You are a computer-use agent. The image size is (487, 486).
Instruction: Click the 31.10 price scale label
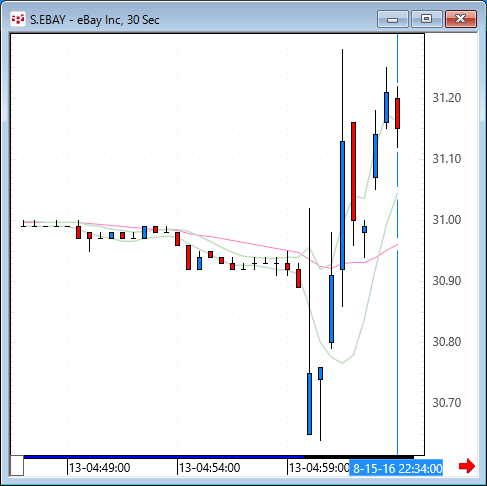coord(447,159)
